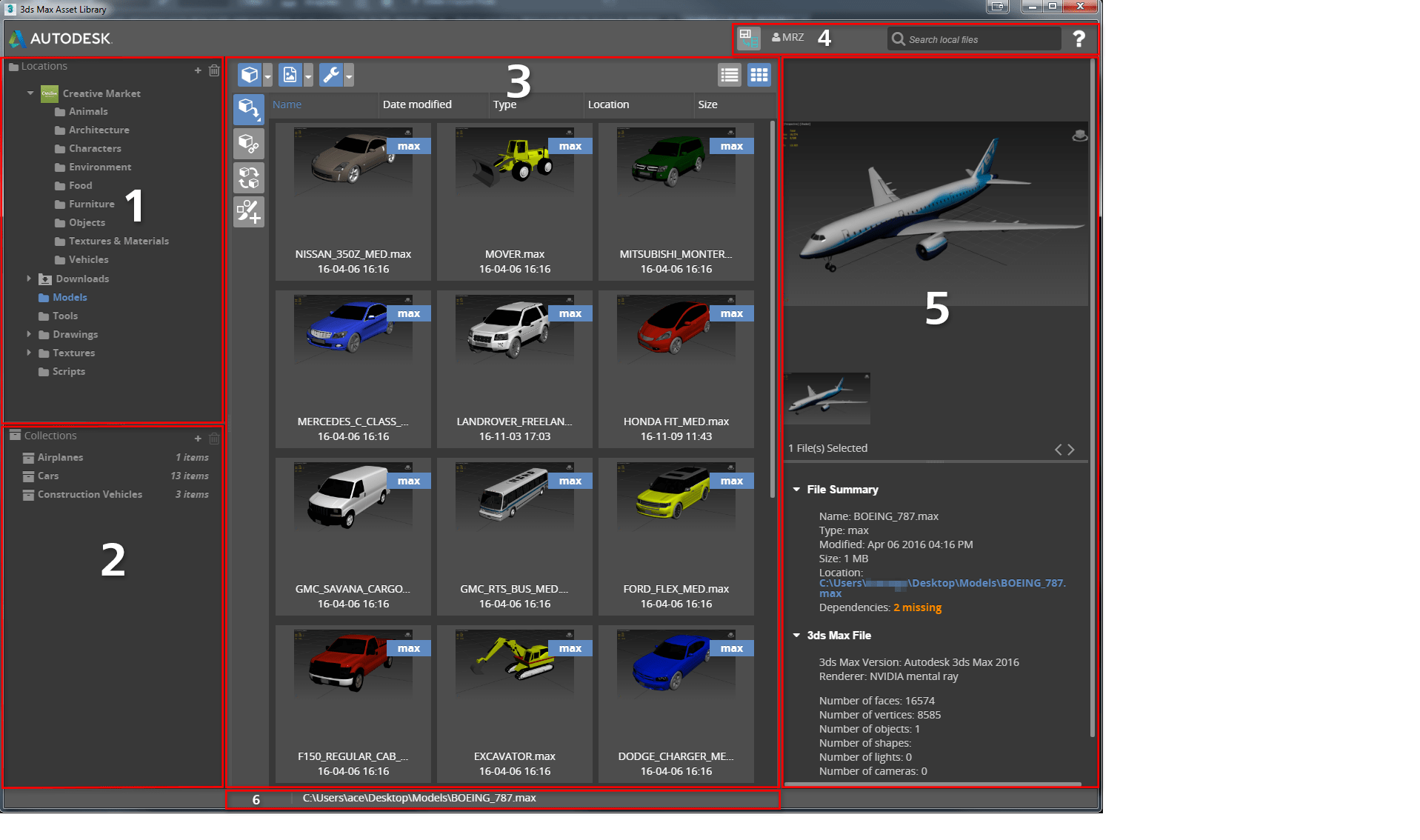This screenshot has width=1420, height=840.
Task: Click 'Renderer: NVIDIA mental ray' text
Action: pyautogui.click(x=889, y=676)
